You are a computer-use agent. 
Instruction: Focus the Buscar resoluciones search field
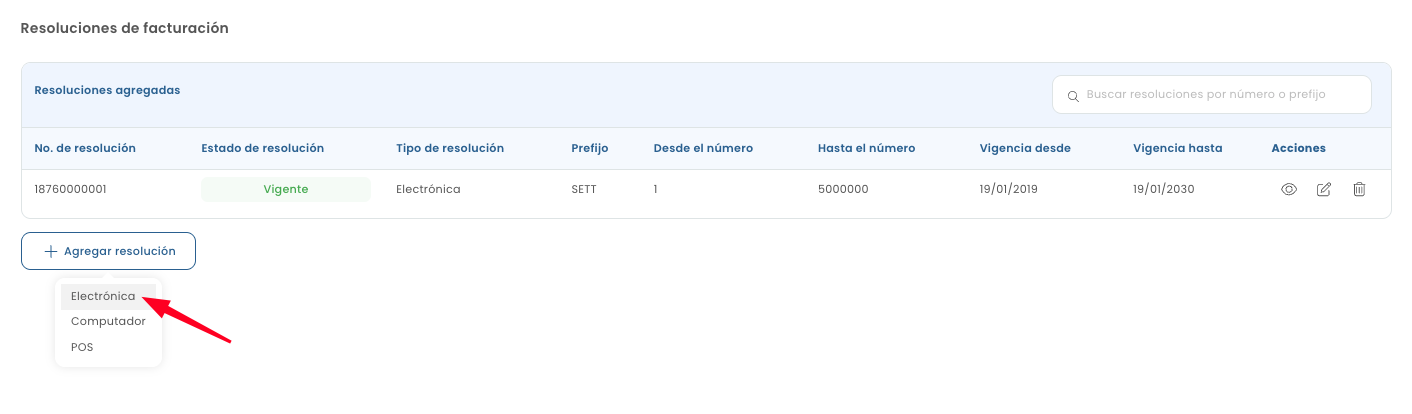(1222, 95)
